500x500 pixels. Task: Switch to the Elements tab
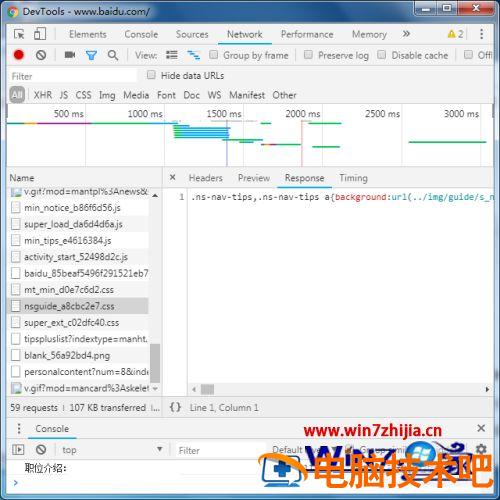pos(88,34)
